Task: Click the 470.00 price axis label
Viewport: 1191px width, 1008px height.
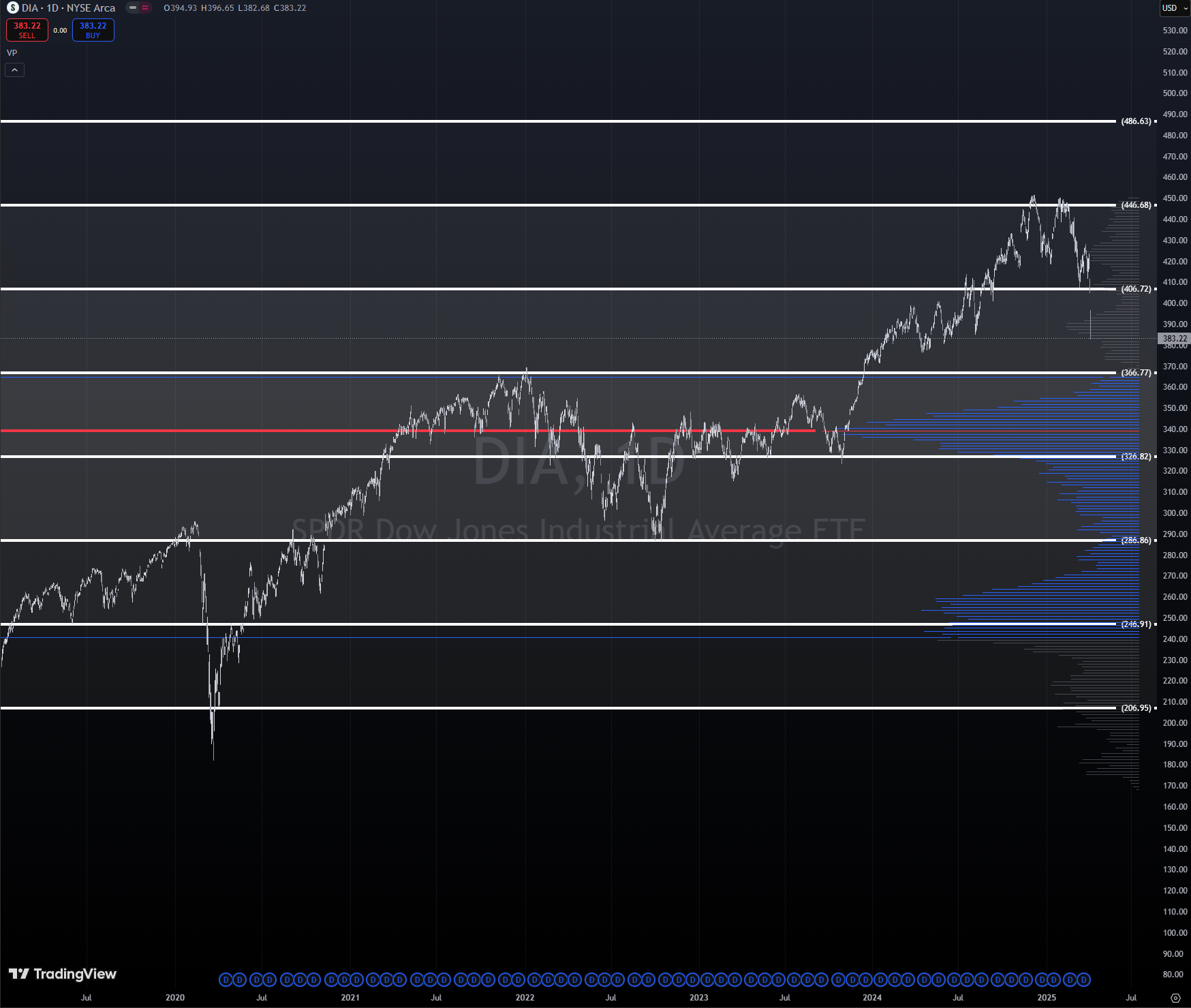Action: tap(1175, 157)
